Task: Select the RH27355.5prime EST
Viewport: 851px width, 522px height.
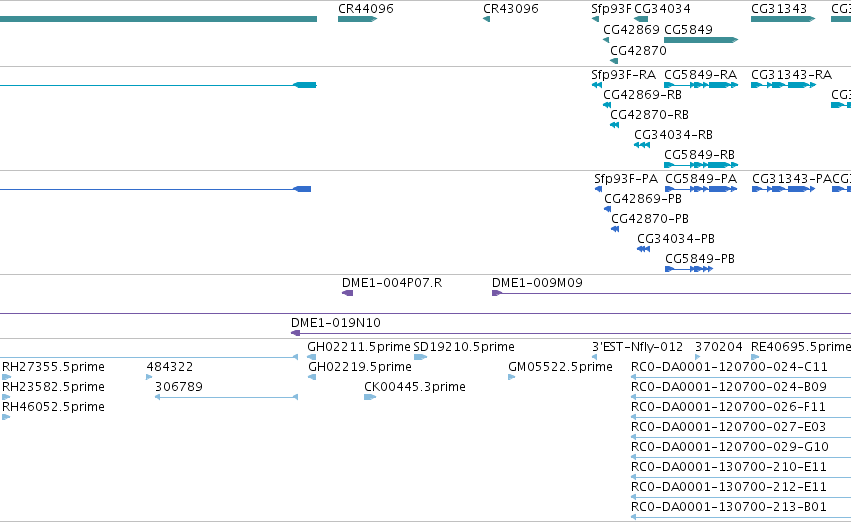Action: (6, 377)
